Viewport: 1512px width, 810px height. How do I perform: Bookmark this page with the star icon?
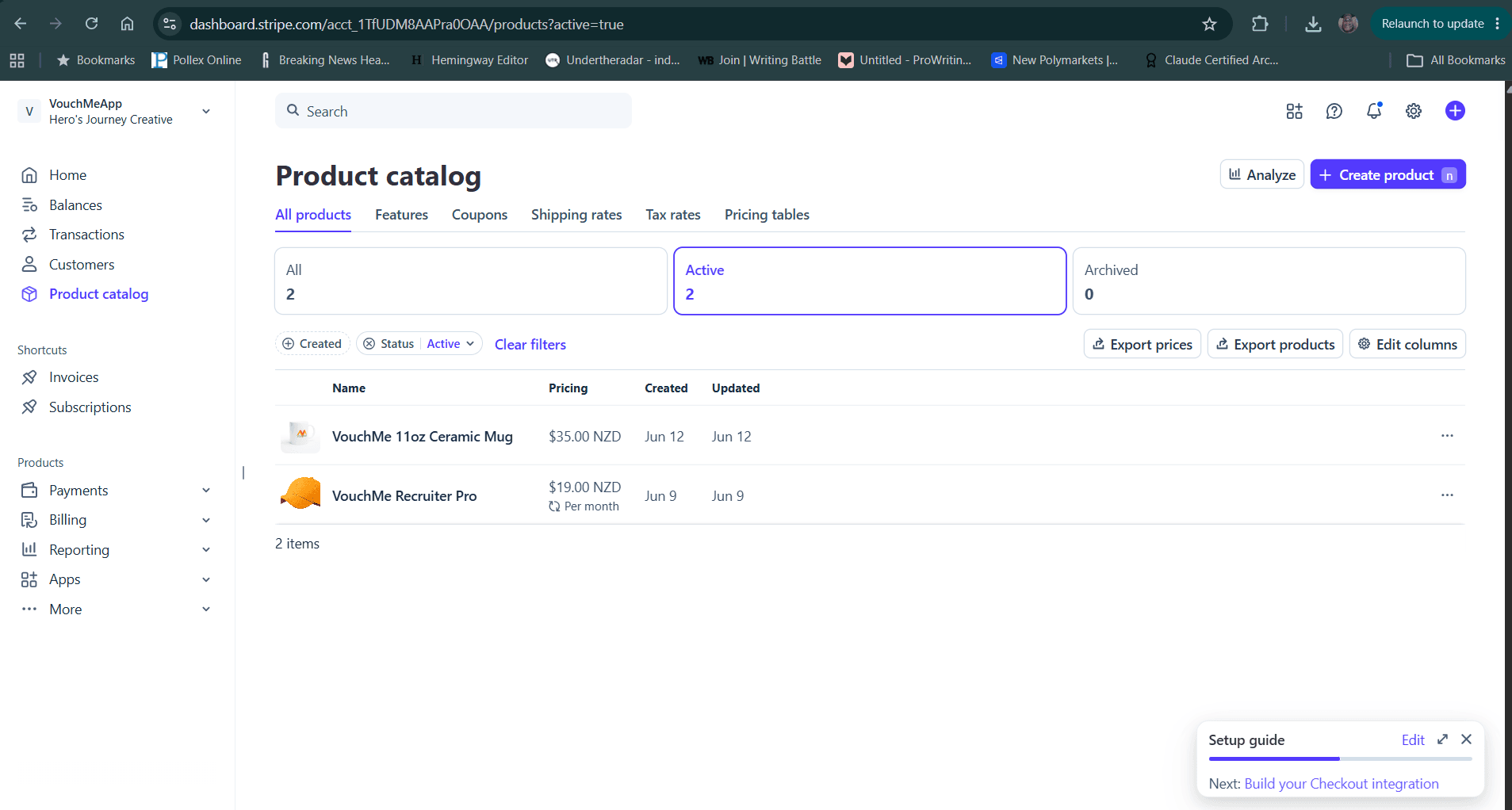(1209, 25)
